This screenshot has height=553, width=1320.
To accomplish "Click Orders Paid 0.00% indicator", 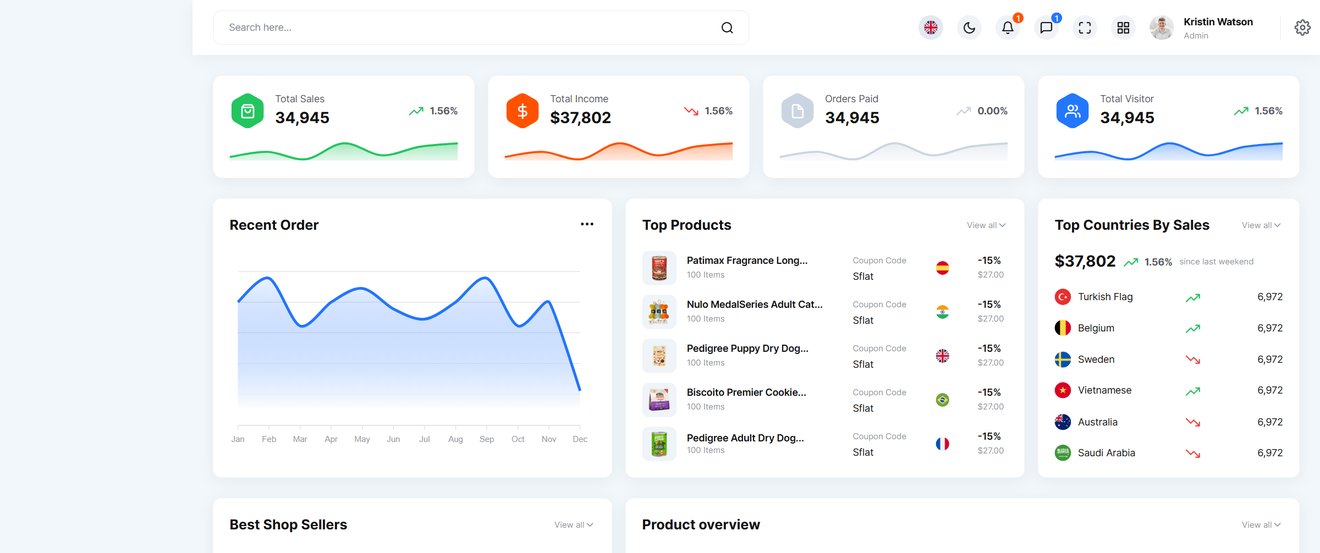I will pos(982,111).
